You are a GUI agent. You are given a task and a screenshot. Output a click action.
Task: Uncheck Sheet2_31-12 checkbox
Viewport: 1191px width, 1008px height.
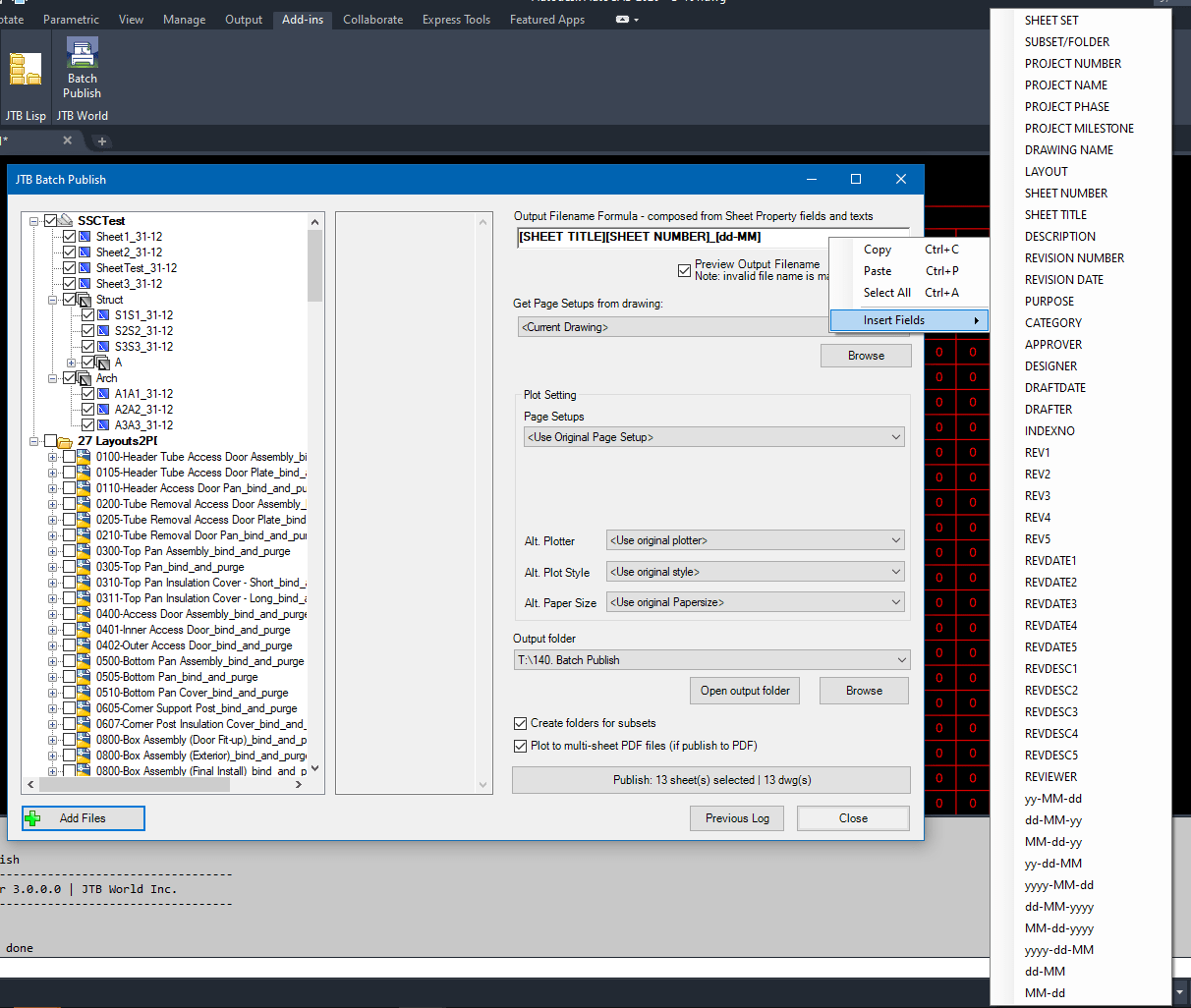[x=69, y=252]
